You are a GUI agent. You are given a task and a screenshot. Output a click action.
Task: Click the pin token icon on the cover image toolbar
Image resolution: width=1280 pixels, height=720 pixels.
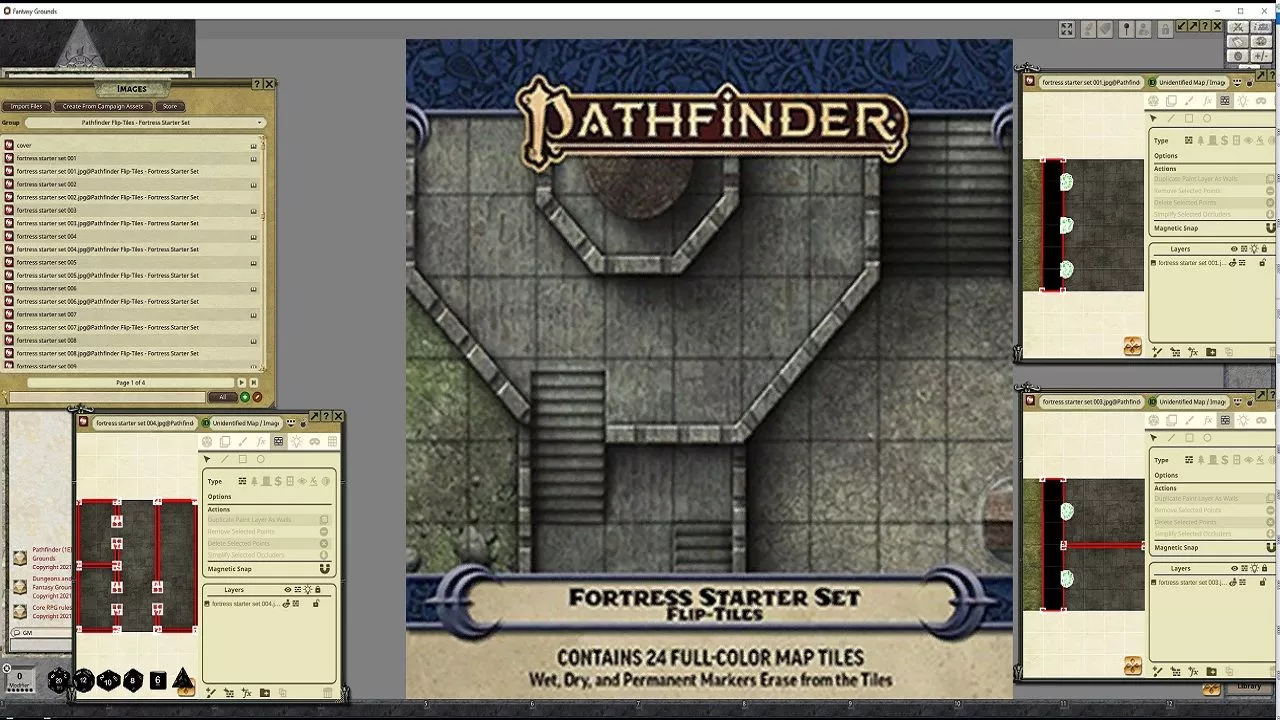(x=1126, y=29)
